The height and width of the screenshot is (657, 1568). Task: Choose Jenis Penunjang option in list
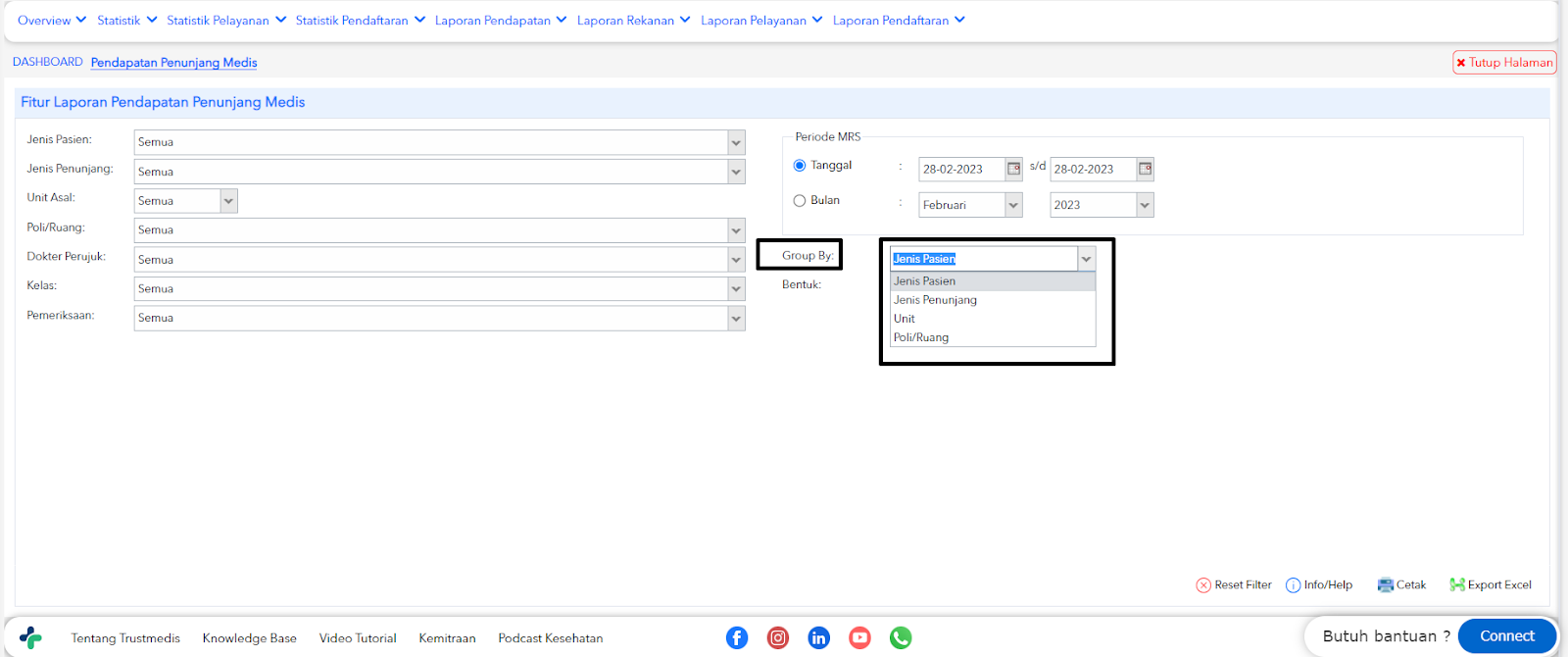coord(992,300)
